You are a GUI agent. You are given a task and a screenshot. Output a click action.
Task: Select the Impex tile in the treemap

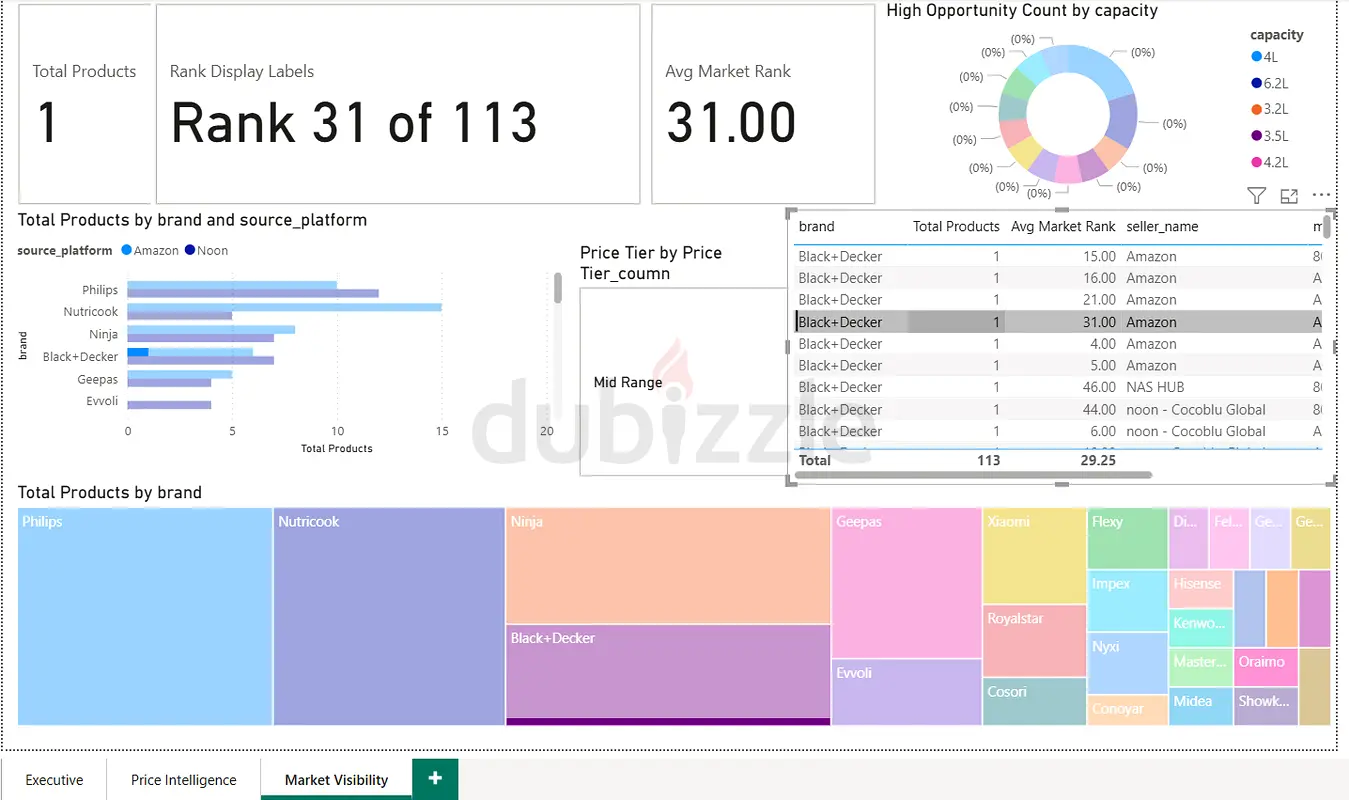coord(1127,601)
